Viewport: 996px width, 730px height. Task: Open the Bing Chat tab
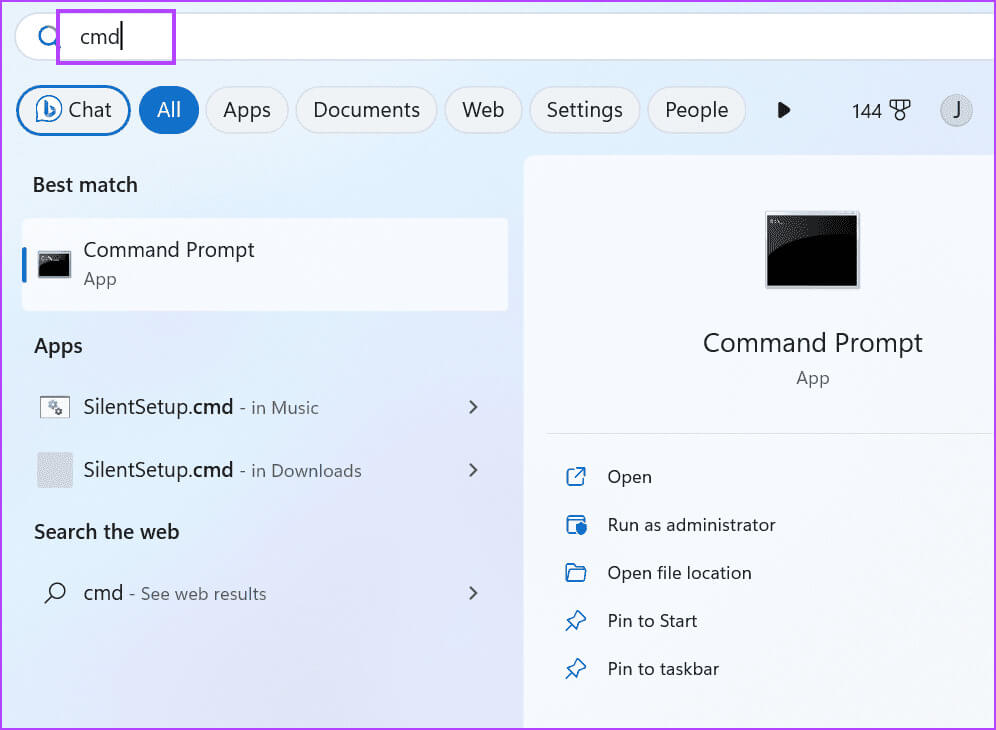coord(73,110)
